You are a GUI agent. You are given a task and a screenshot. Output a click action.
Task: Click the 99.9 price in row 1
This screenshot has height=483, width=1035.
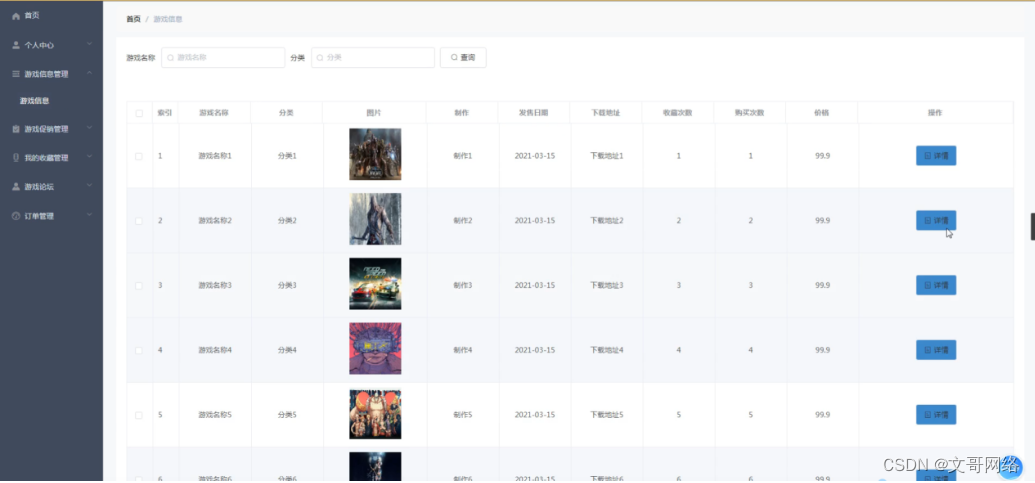822,156
